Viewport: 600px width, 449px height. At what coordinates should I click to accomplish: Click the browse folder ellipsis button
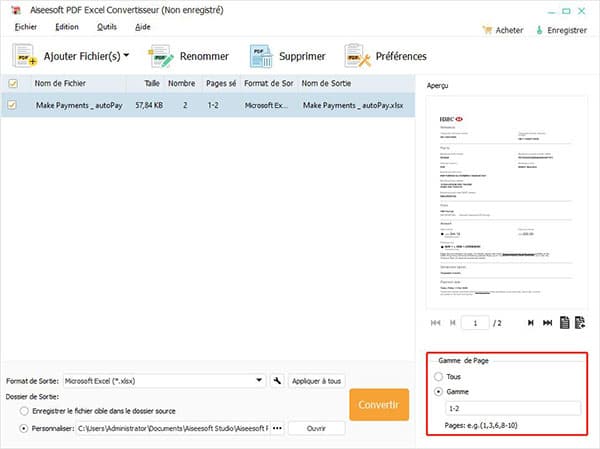(277, 428)
